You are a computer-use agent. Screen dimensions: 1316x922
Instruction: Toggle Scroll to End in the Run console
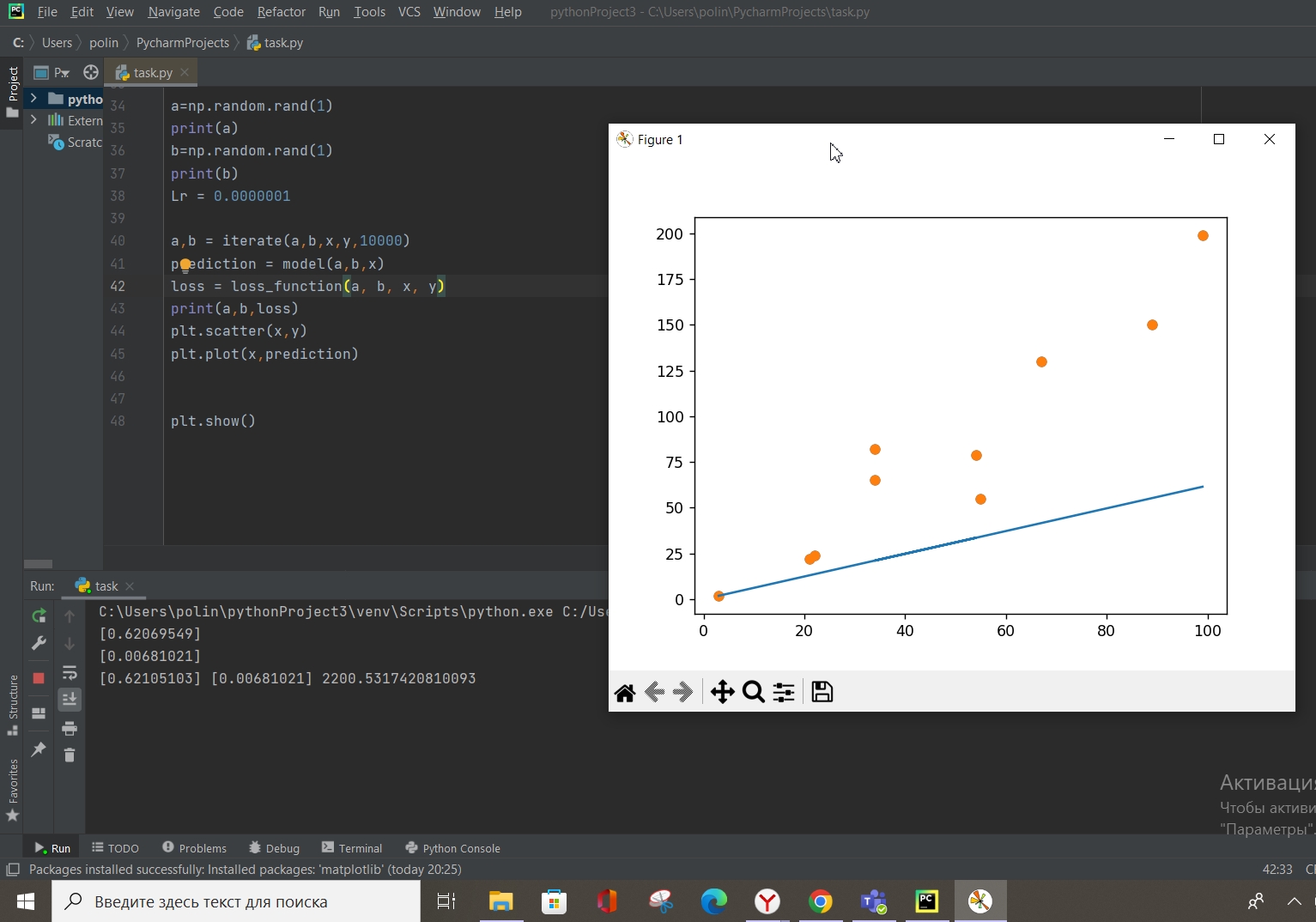(70, 698)
